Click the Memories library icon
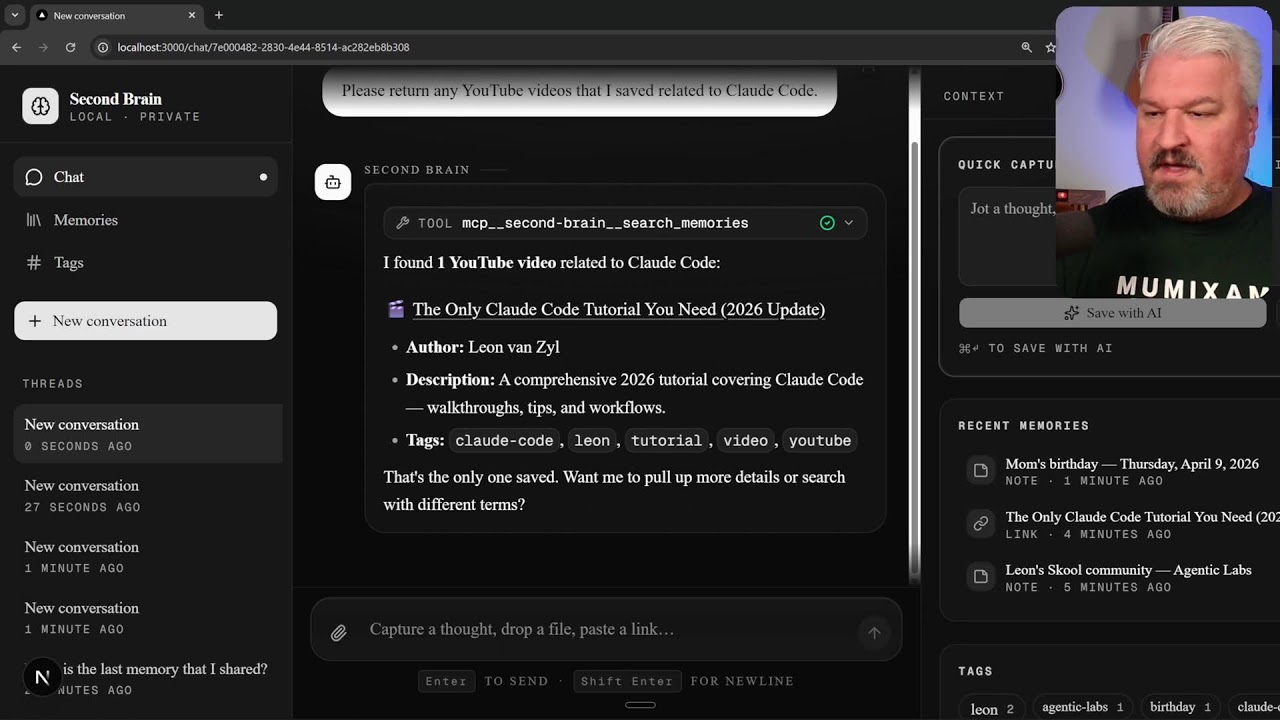The height and width of the screenshot is (720, 1280). click(x=34, y=220)
